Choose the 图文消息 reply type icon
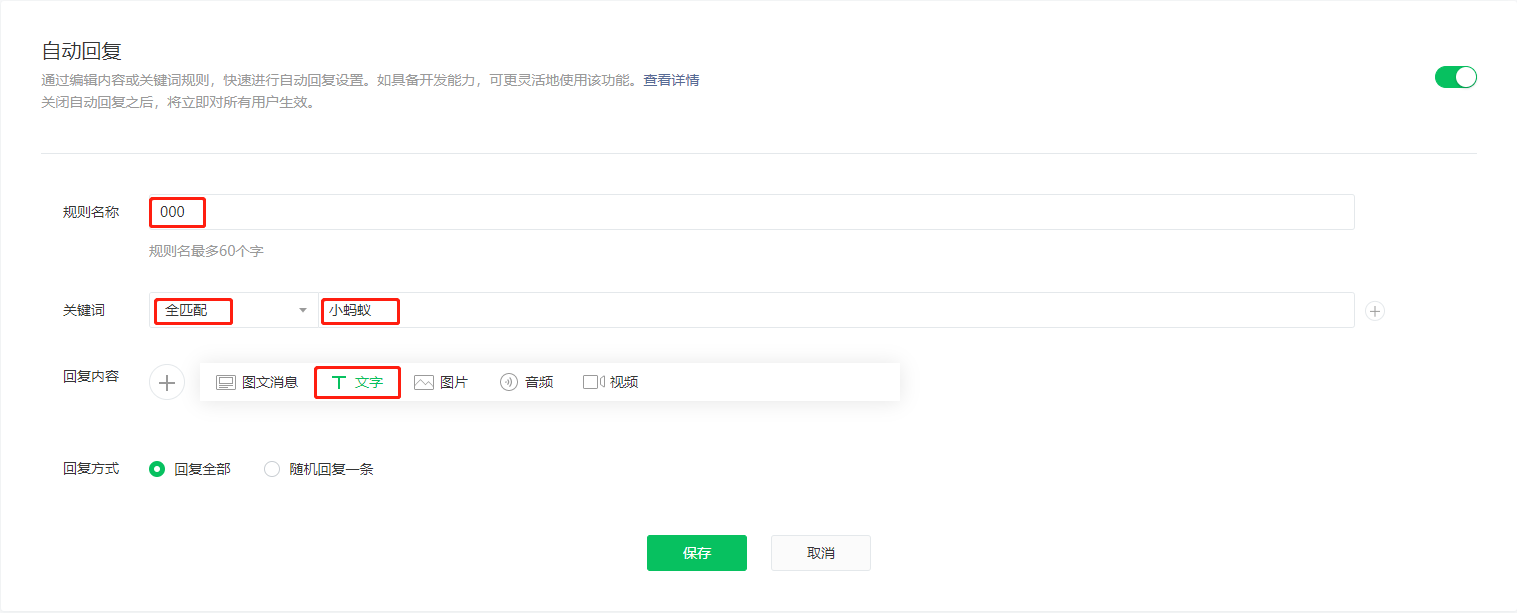Image resolution: width=1517 pixels, height=613 pixels. (226, 382)
